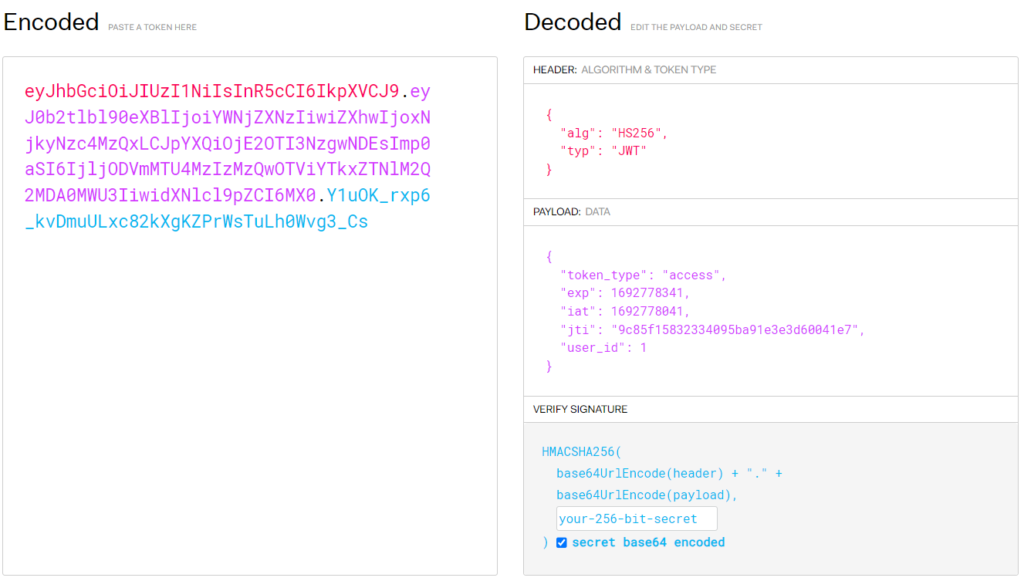Click the purple payload segment of the encoded token
The image size is (1024, 581).
coord(228,144)
